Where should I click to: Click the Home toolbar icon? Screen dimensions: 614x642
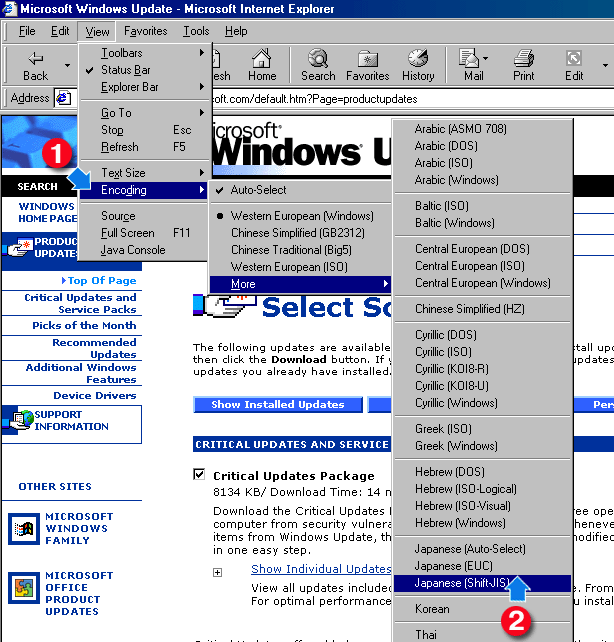262,58
